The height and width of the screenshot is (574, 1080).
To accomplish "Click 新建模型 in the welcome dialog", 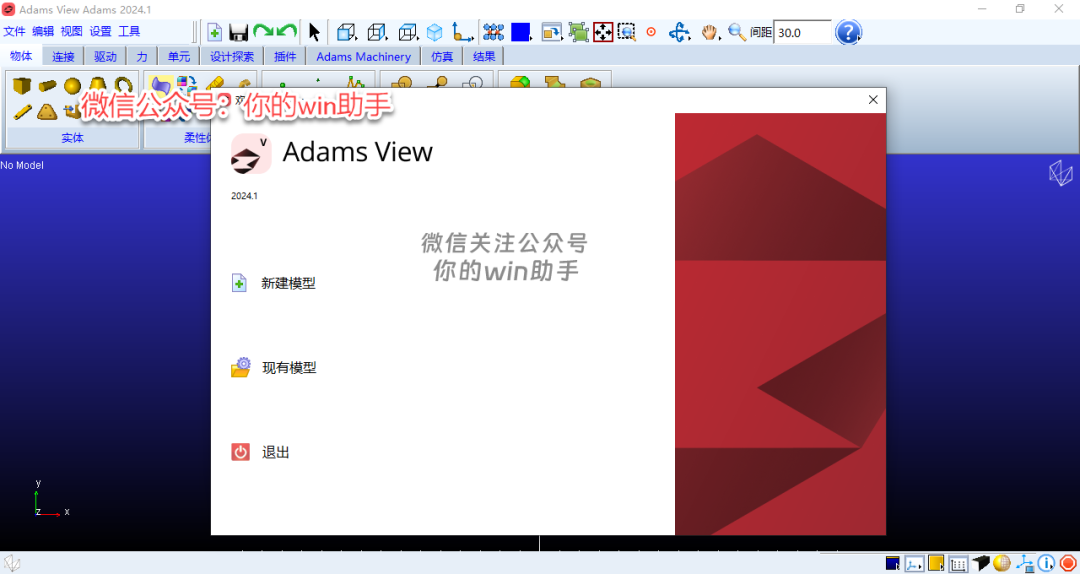I will 288,283.
